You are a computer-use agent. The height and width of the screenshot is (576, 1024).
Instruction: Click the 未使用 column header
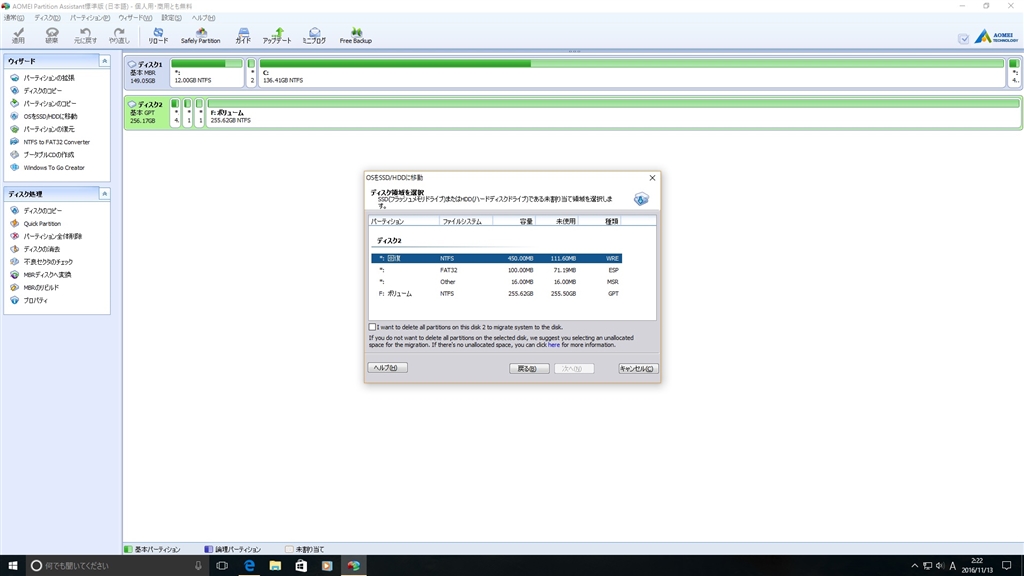pyautogui.click(x=556, y=221)
